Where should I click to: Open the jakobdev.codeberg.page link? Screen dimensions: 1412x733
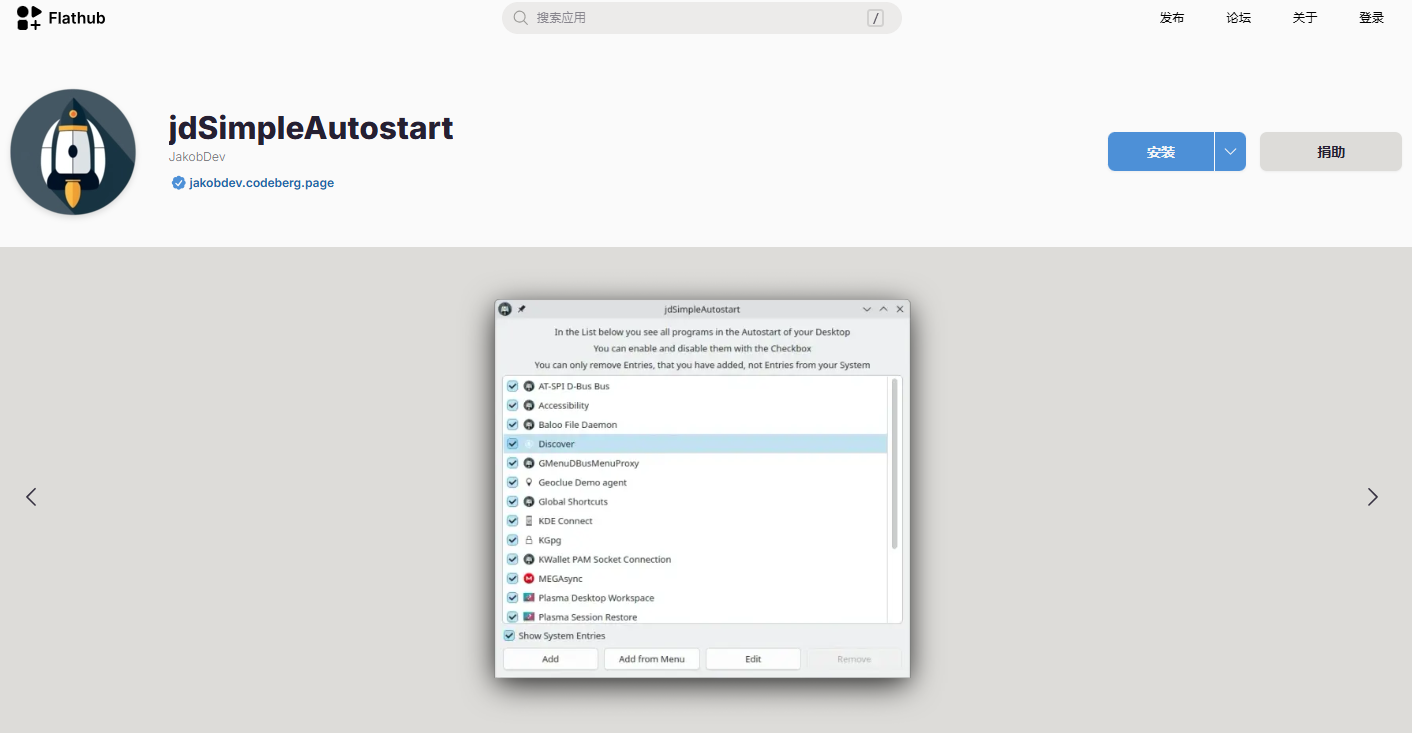click(262, 183)
